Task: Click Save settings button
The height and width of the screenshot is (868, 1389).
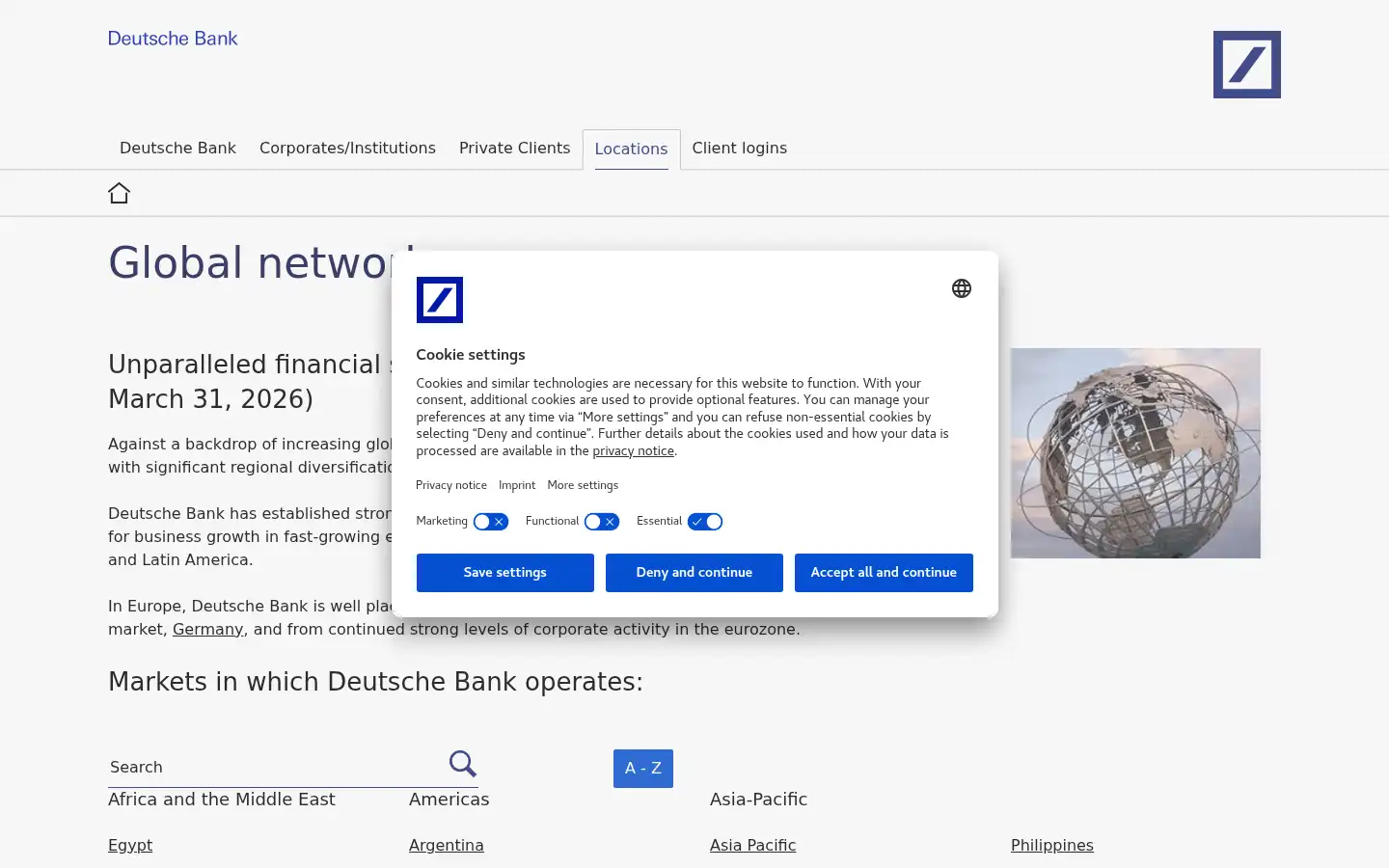Action: (x=504, y=572)
